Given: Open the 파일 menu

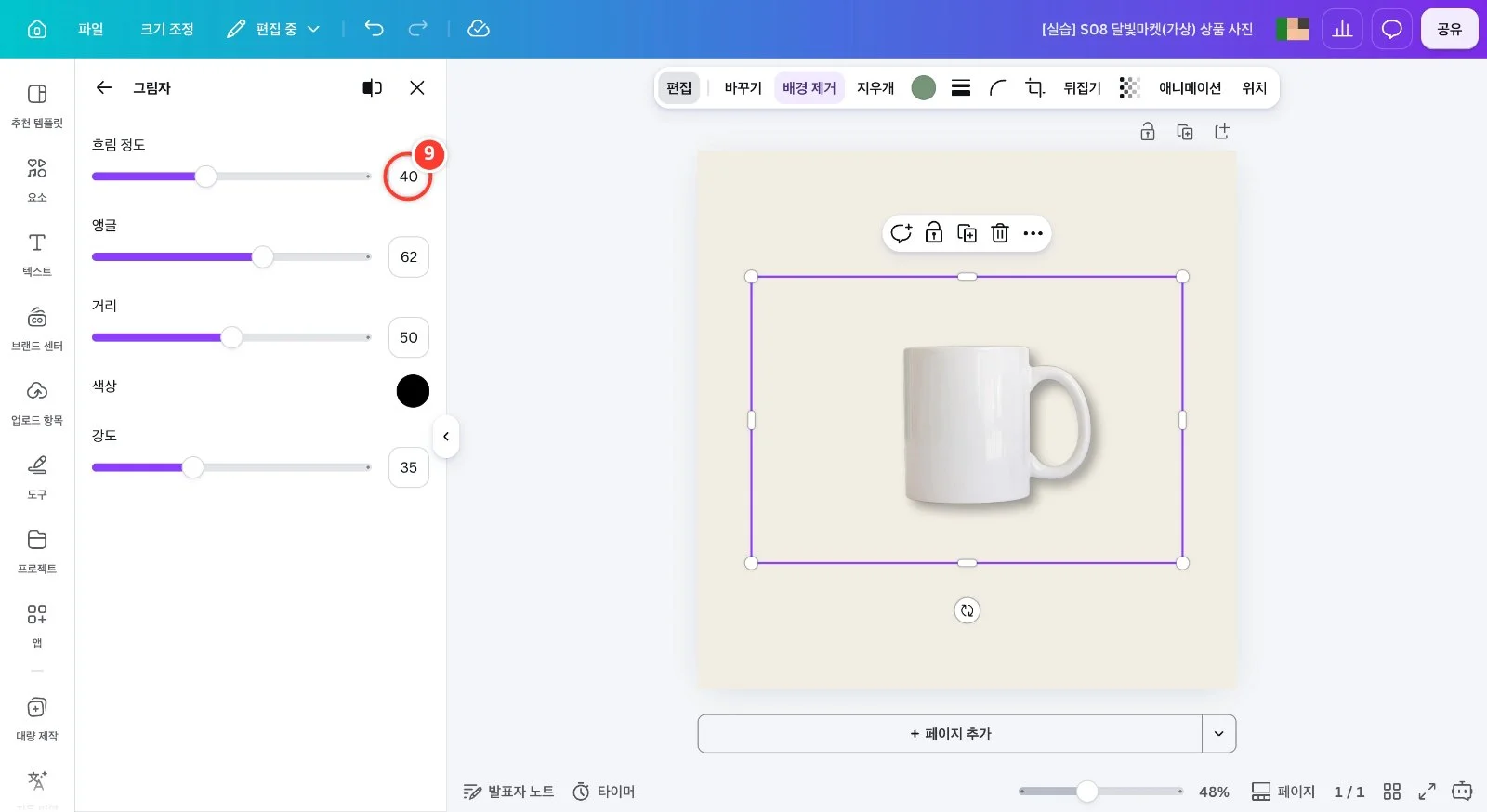Looking at the screenshot, I should coord(91,29).
